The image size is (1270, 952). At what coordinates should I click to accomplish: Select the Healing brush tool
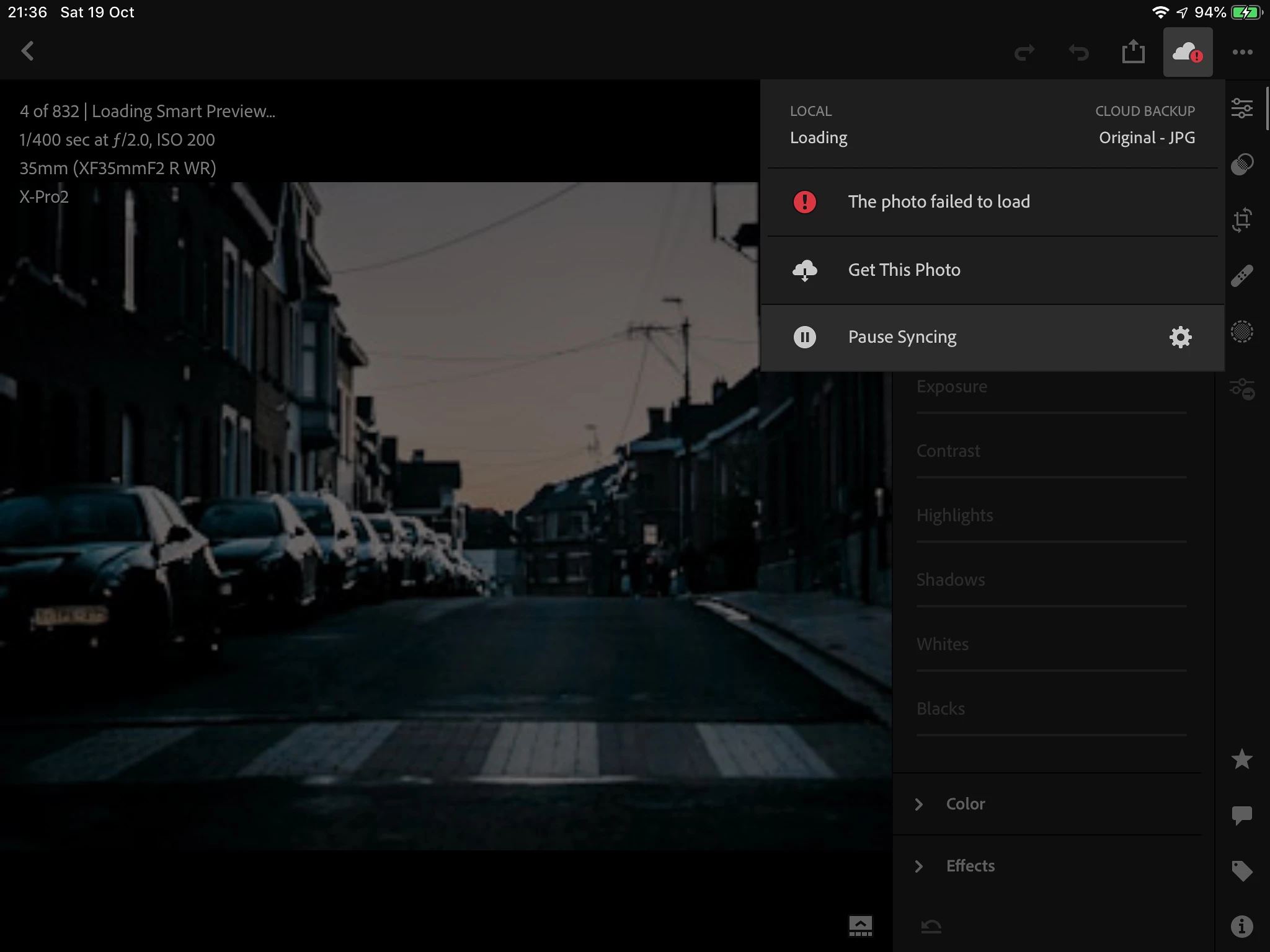pos(1242,276)
